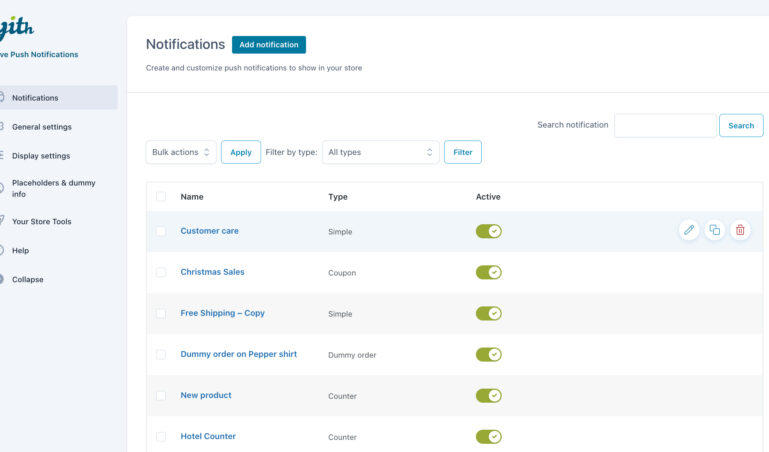
Task: Open Display settings in sidebar
Action: [x=41, y=156]
